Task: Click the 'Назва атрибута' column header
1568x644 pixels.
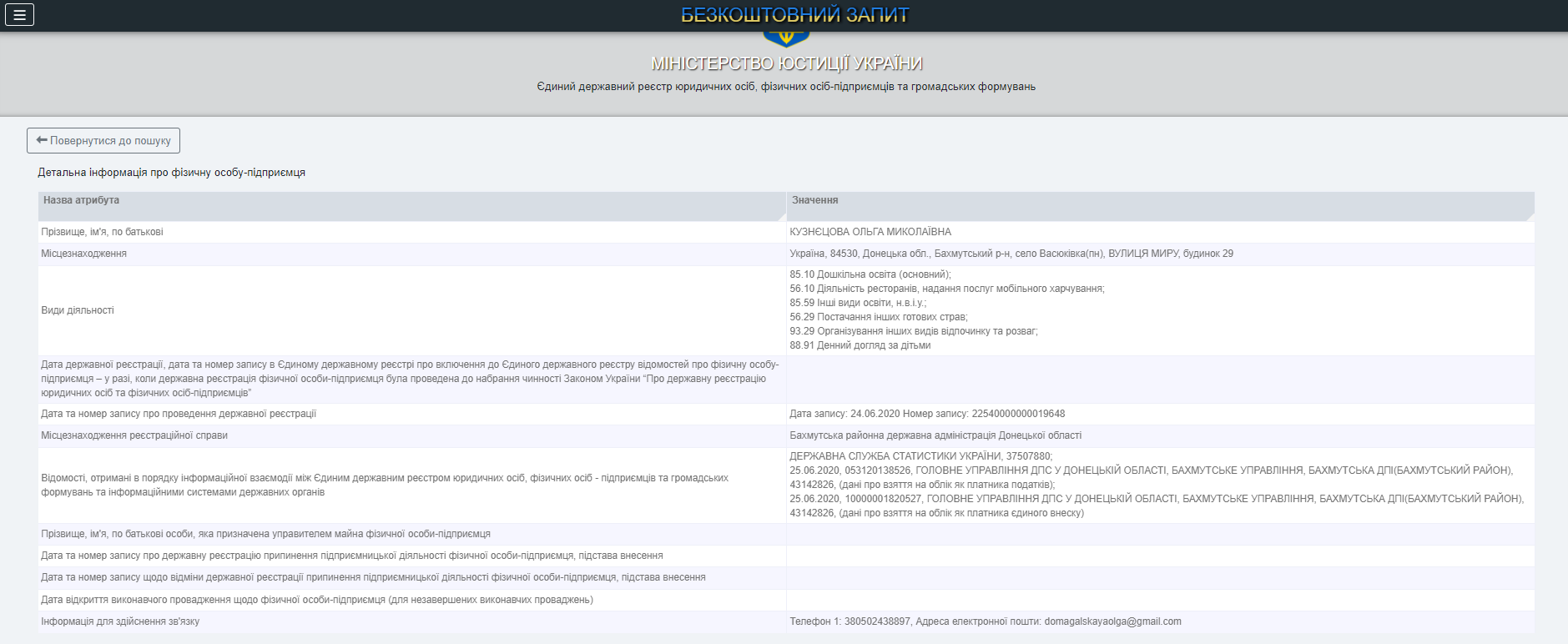Action: point(81,200)
